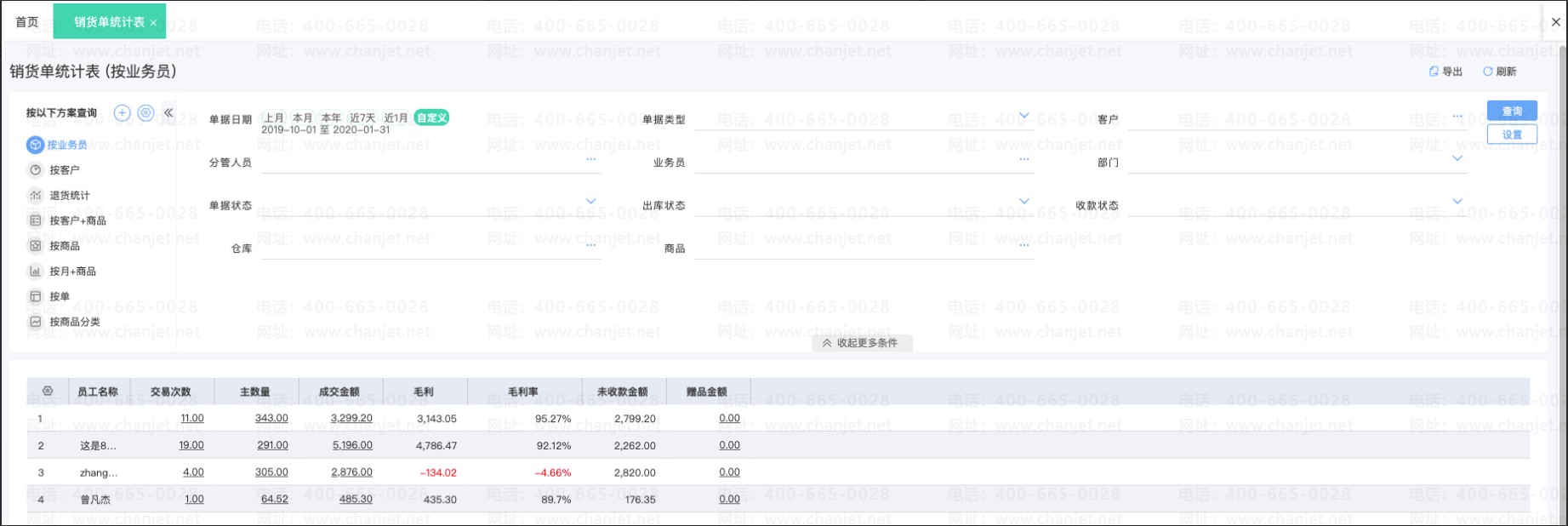Screen dimensions: 1568x526
Task: Open quantity link 64.52
Action: [275, 500]
